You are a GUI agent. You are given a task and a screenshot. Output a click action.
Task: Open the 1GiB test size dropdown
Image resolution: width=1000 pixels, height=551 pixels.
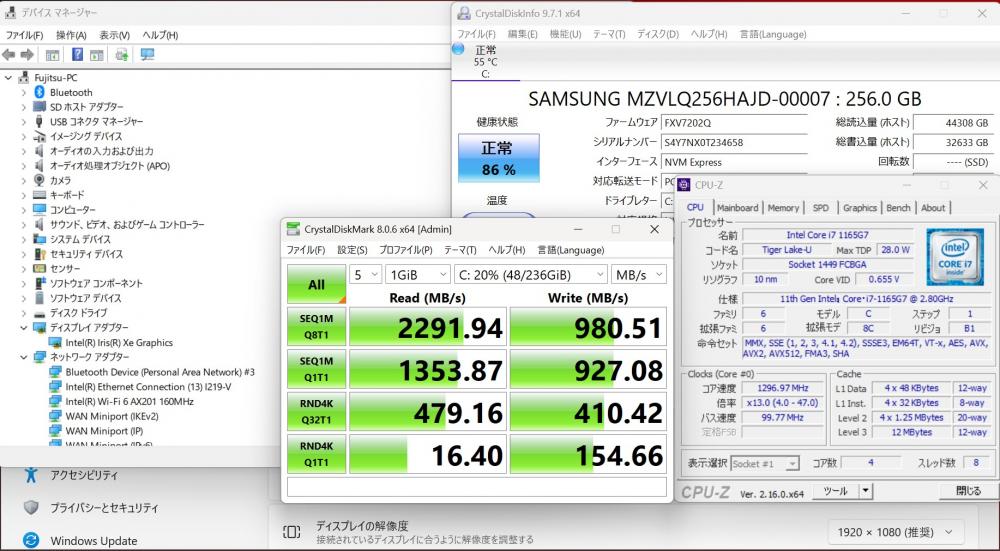418,275
